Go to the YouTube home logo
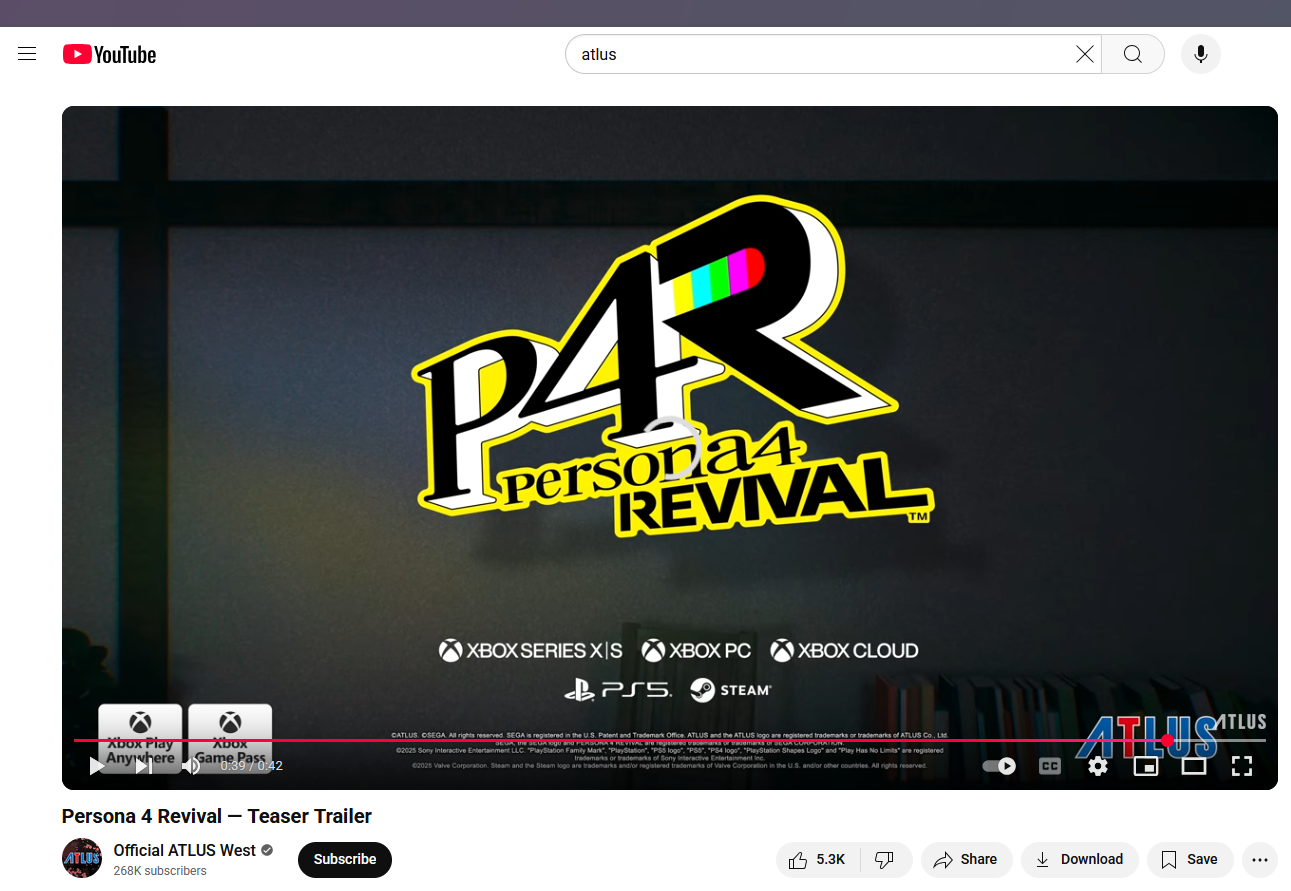Viewport: 1291px width, 891px height. coord(109,54)
